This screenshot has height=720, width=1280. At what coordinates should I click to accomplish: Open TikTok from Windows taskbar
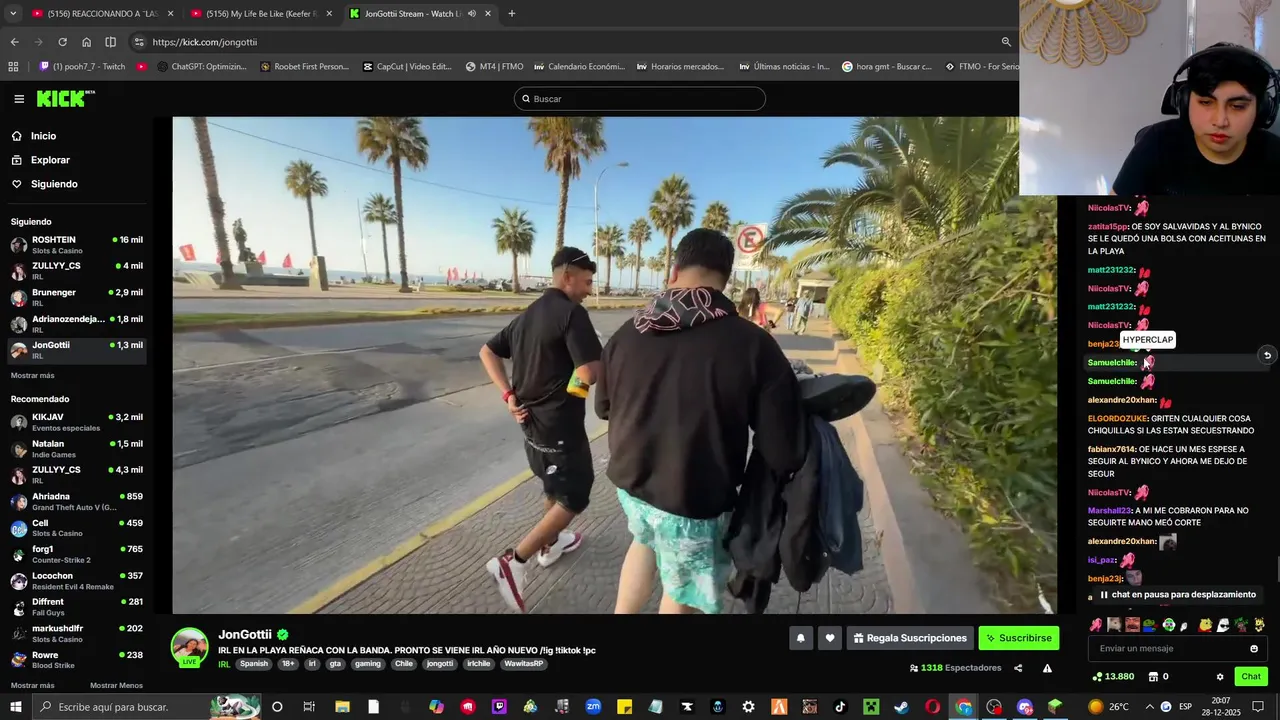point(840,707)
